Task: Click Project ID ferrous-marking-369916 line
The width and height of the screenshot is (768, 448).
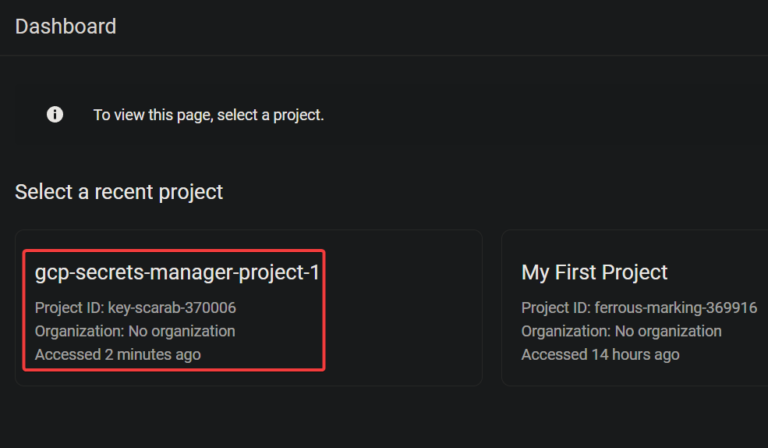Action: [639, 307]
